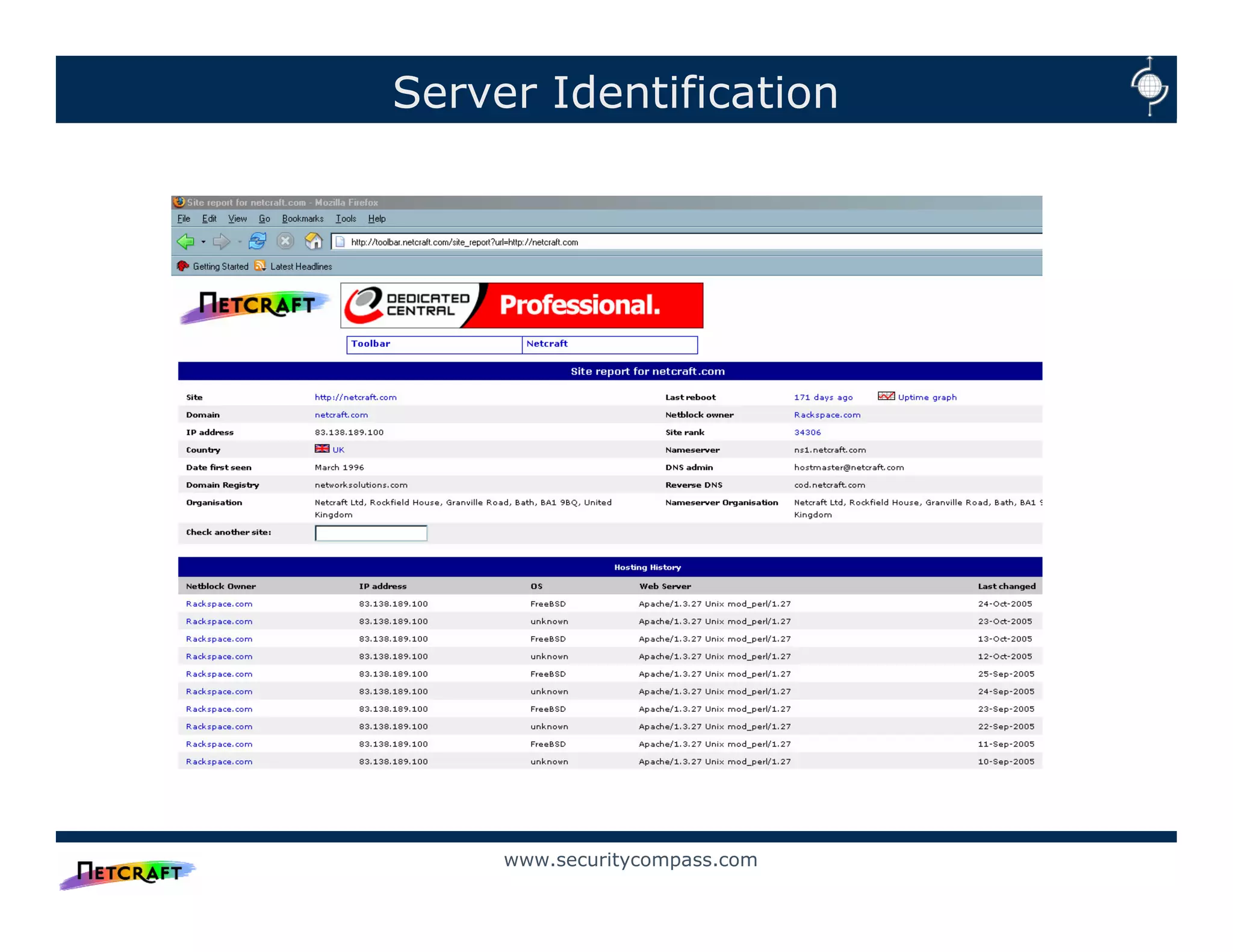Image resolution: width=1233 pixels, height=952 pixels.
Task: Click the Netcraft logo in the slide footer
Action: (128, 874)
